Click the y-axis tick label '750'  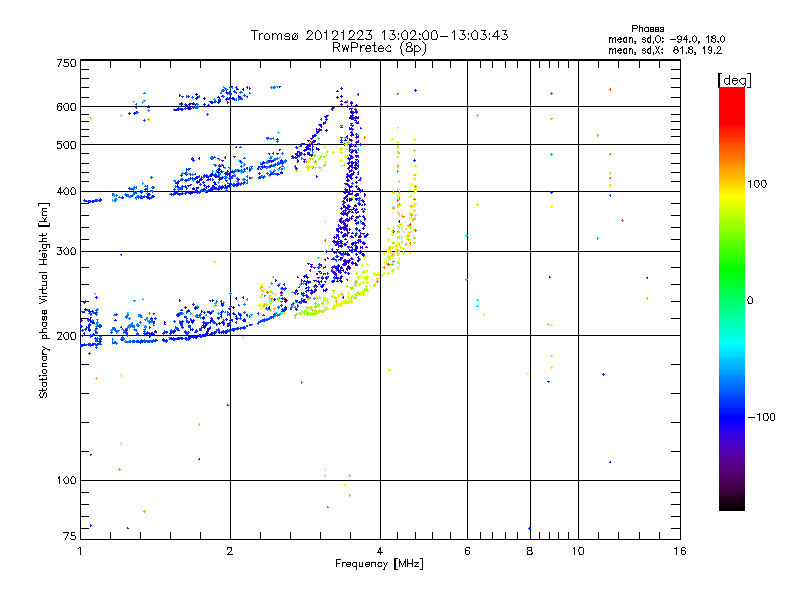click(66, 63)
